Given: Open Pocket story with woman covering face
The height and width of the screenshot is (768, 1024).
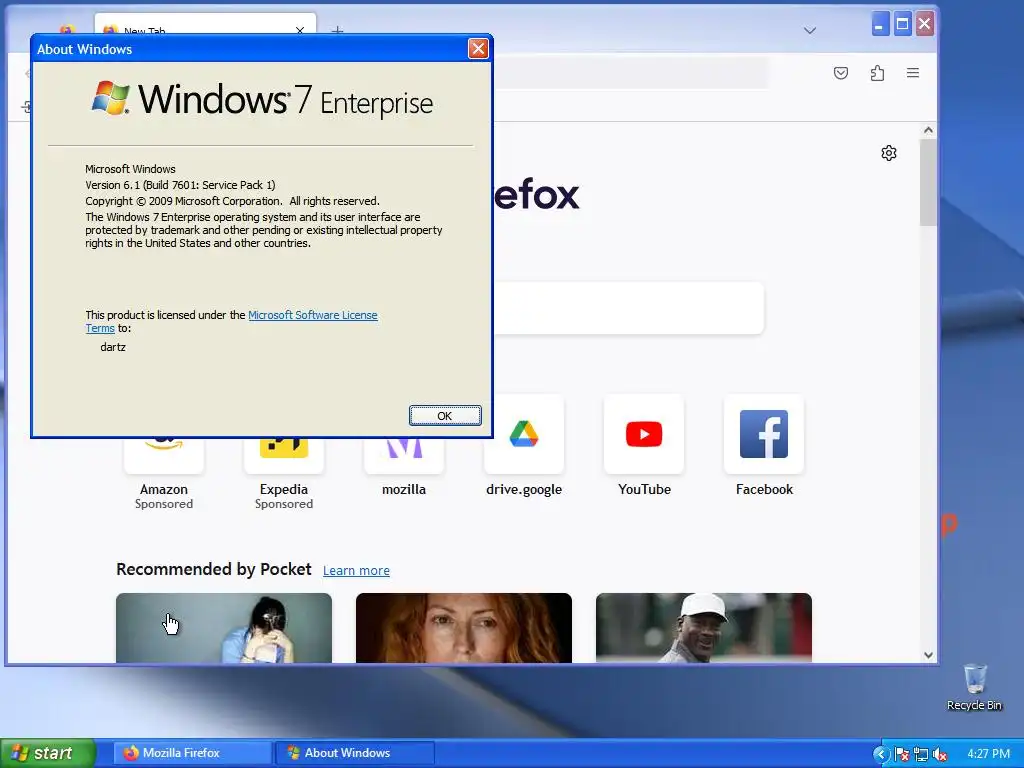Looking at the screenshot, I should [x=224, y=628].
